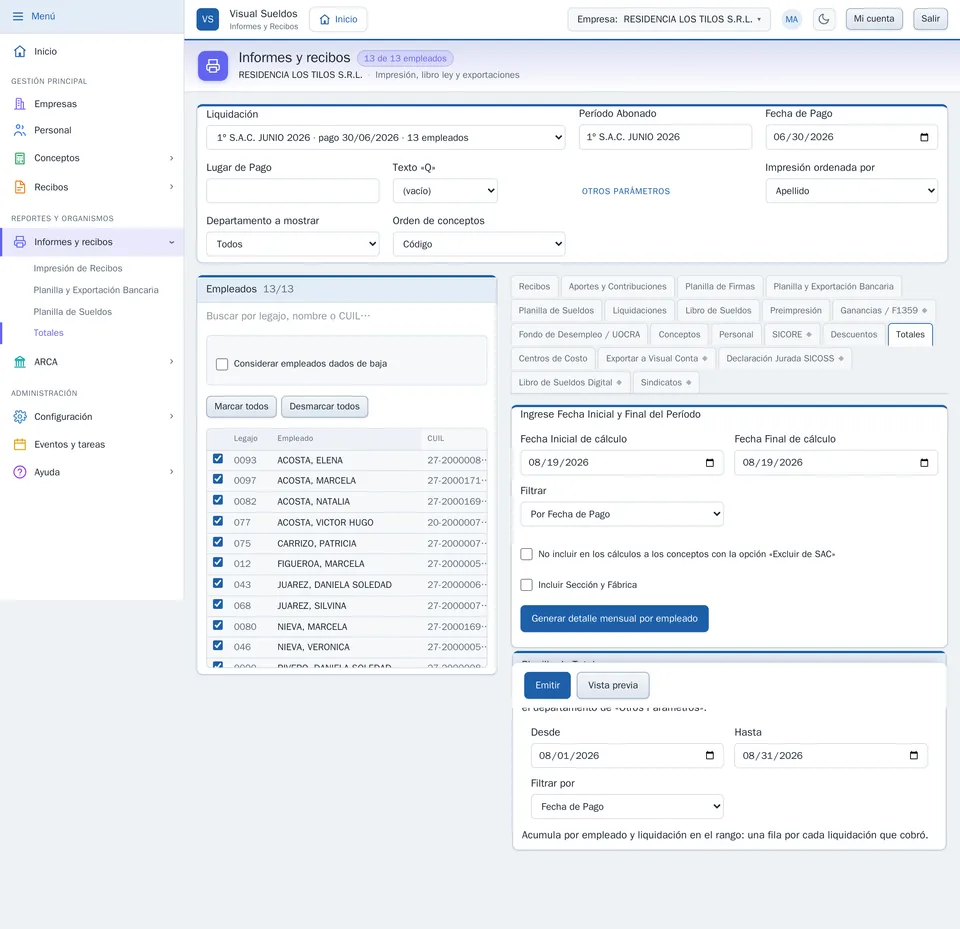Click the Vista previa button
Image resolution: width=960 pixels, height=929 pixels.
tap(613, 685)
